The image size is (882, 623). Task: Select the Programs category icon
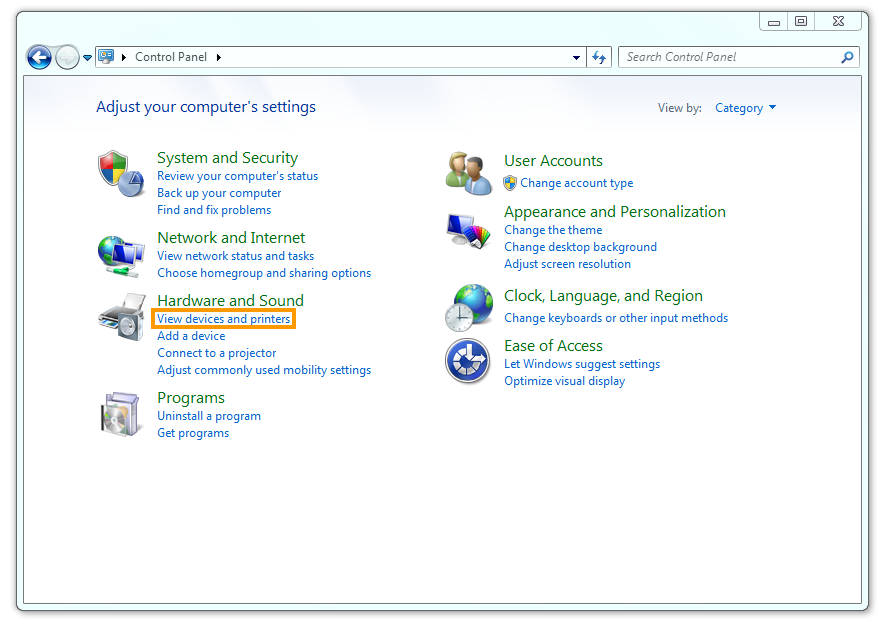(x=120, y=412)
